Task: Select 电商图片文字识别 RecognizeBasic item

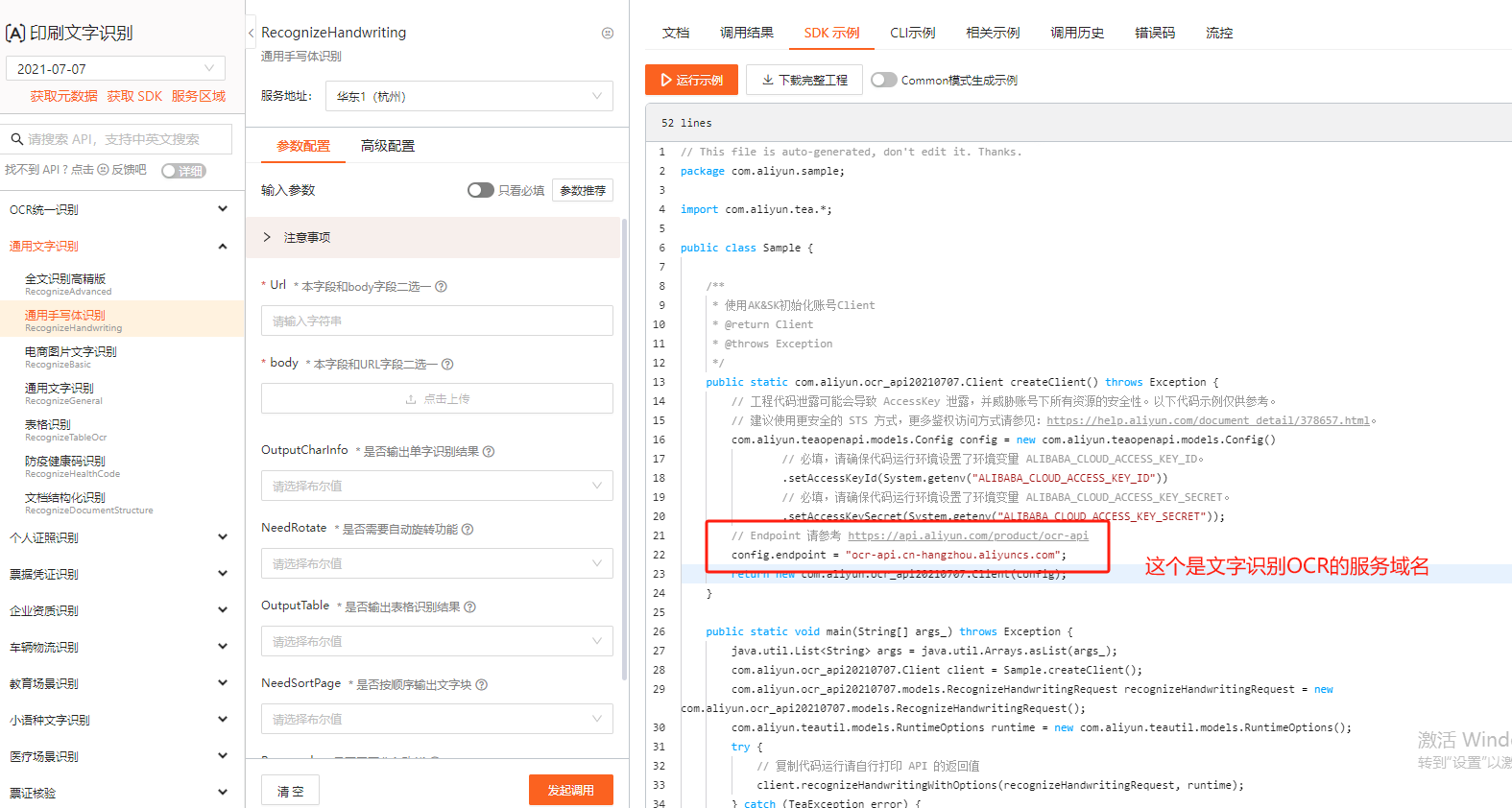Action: click(122, 357)
